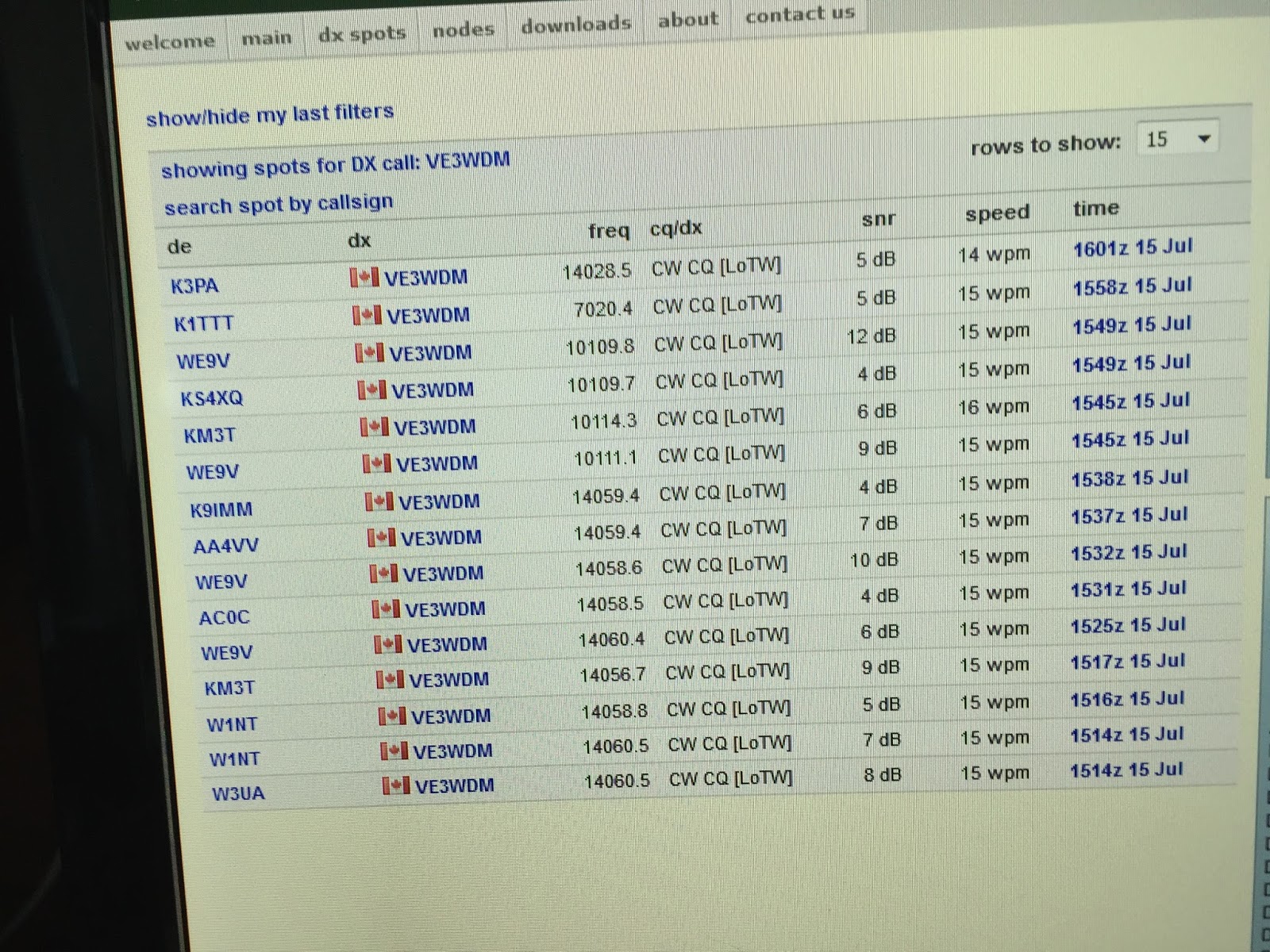Click the 1525z 15 Jul time entry
Viewport: 1270px width, 952px height.
(1129, 625)
